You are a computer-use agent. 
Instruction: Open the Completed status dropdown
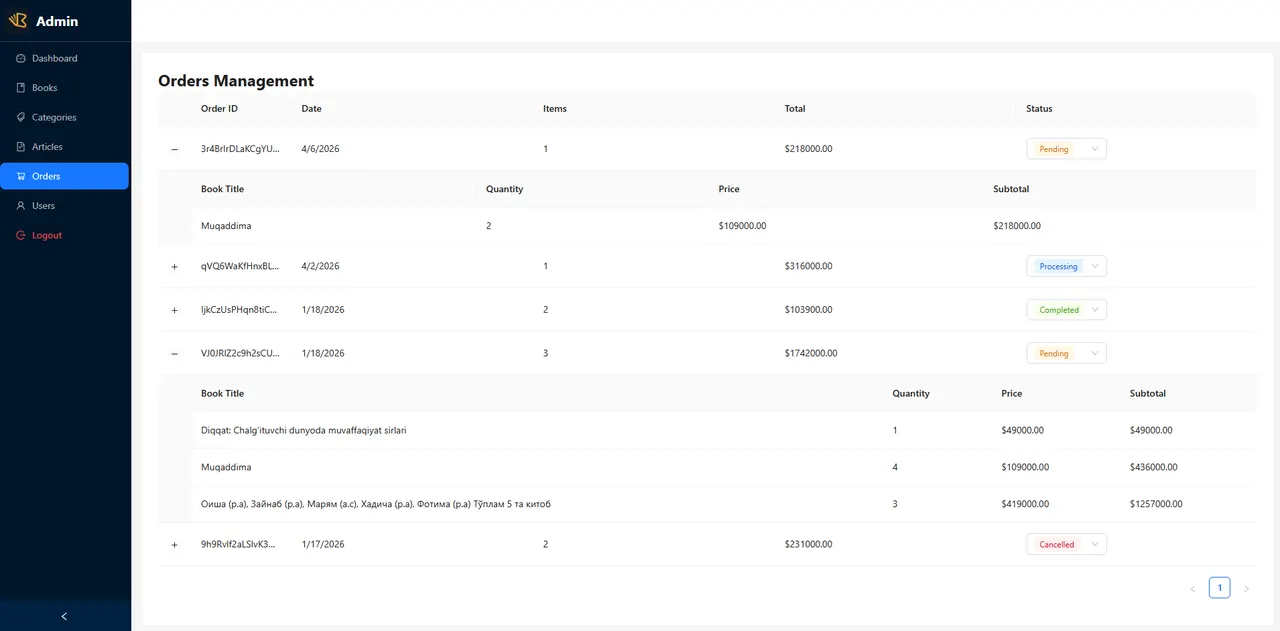[1066, 310]
